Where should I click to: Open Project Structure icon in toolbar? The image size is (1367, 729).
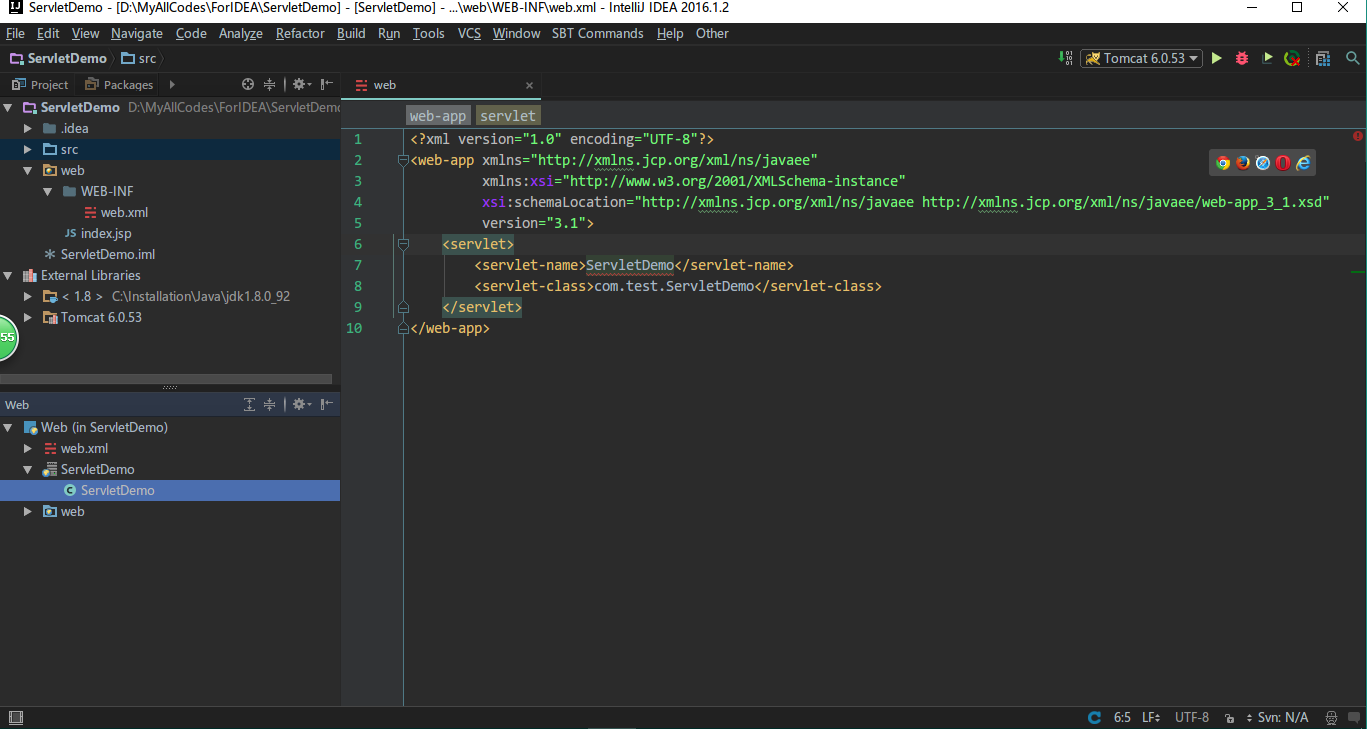coord(1323,58)
